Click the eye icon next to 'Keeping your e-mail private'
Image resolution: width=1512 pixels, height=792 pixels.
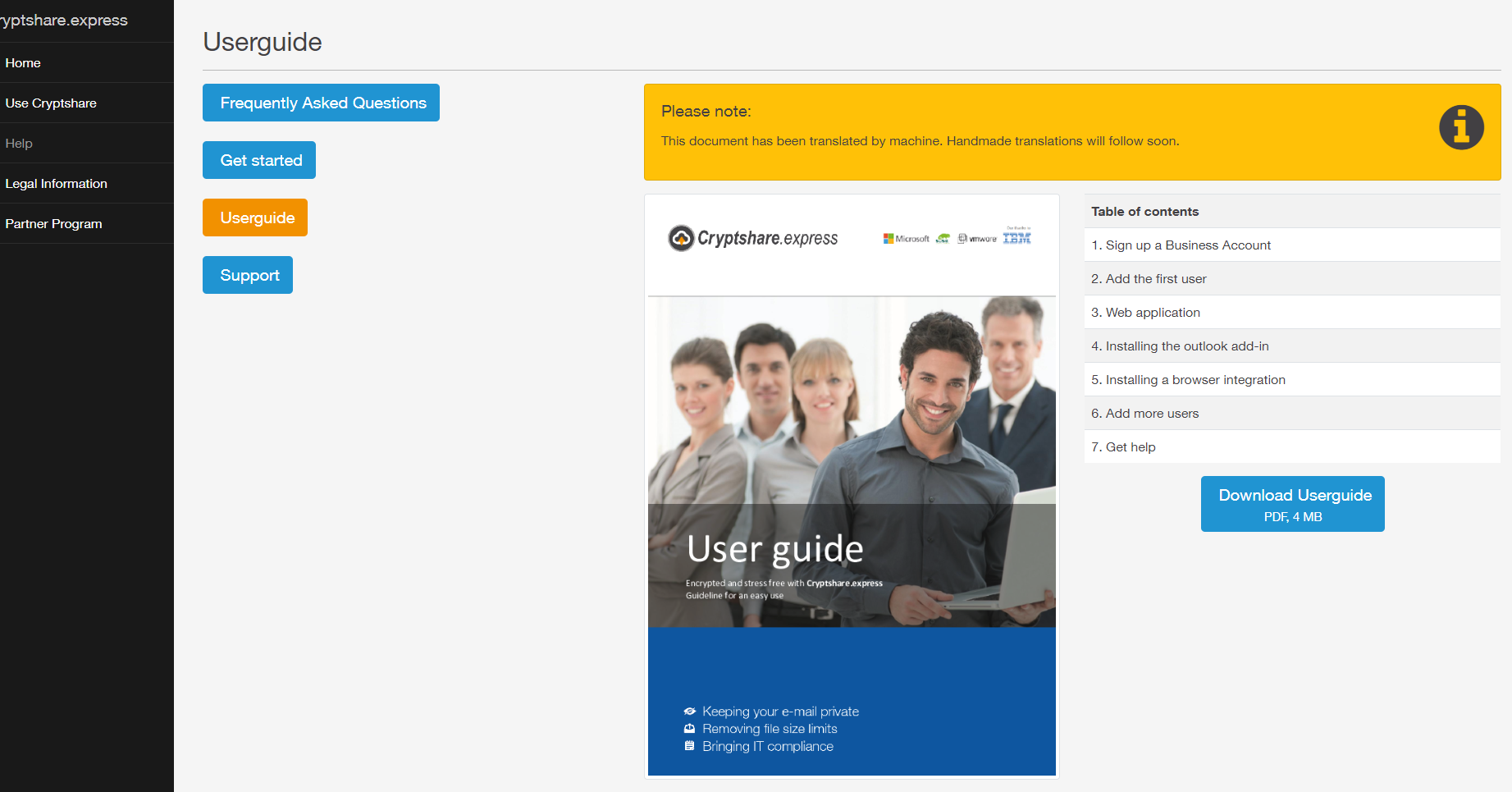(x=688, y=711)
